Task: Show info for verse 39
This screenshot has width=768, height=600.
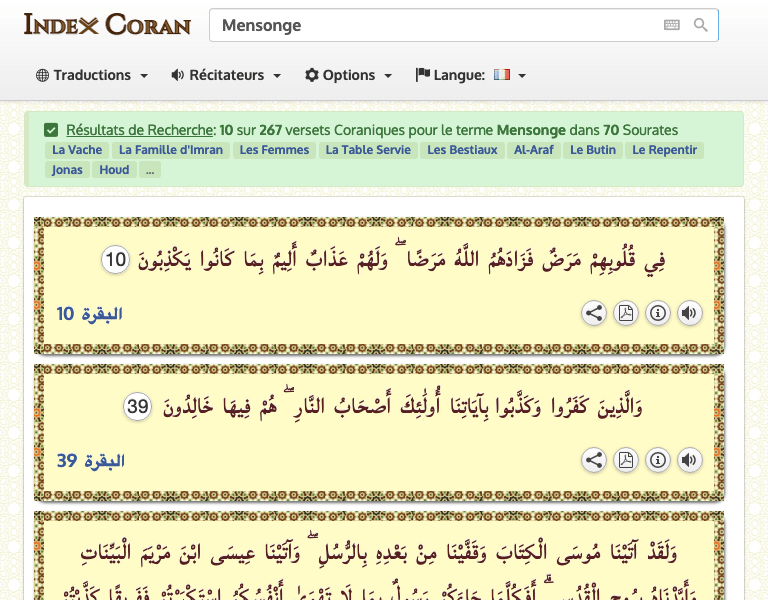Action: [x=657, y=460]
